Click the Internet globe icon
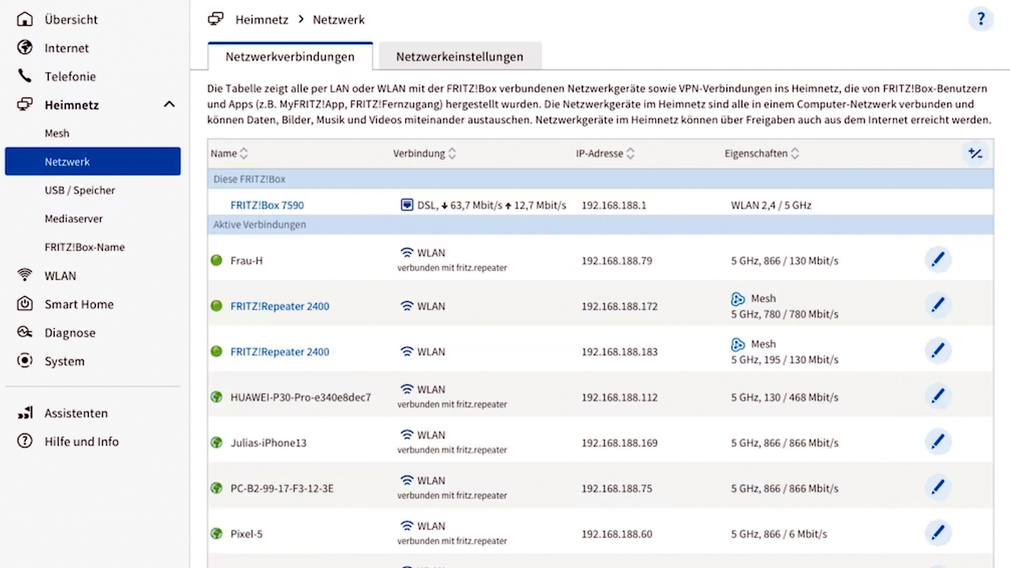Image resolution: width=1010 pixels, height=568 pixels. click(x=24, y=48)
